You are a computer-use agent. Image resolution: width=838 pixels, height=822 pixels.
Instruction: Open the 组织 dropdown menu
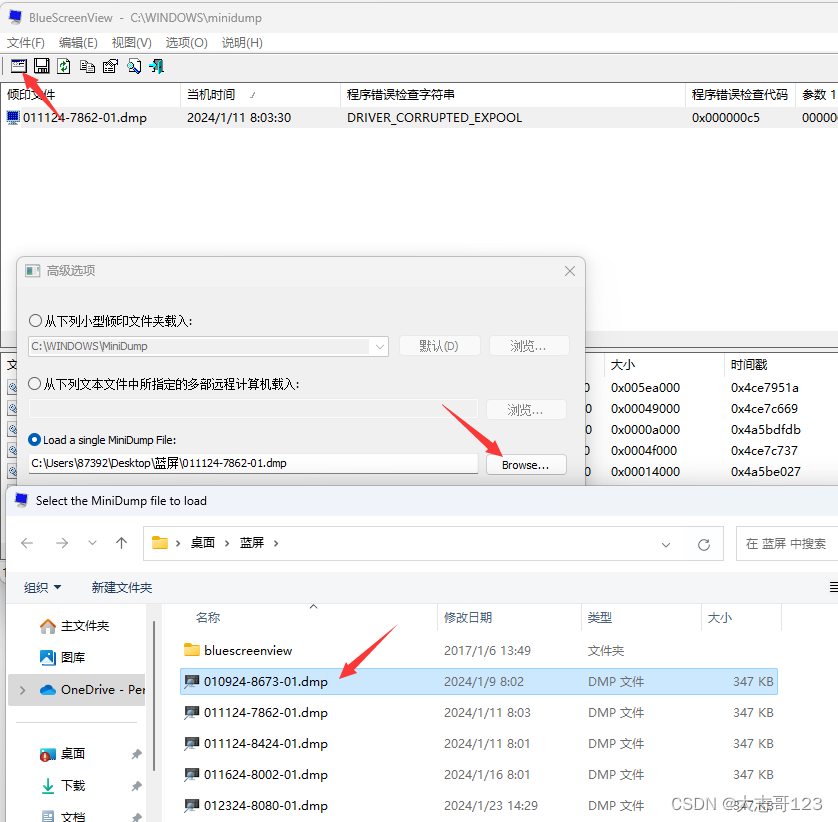click(x=42, y=587)
